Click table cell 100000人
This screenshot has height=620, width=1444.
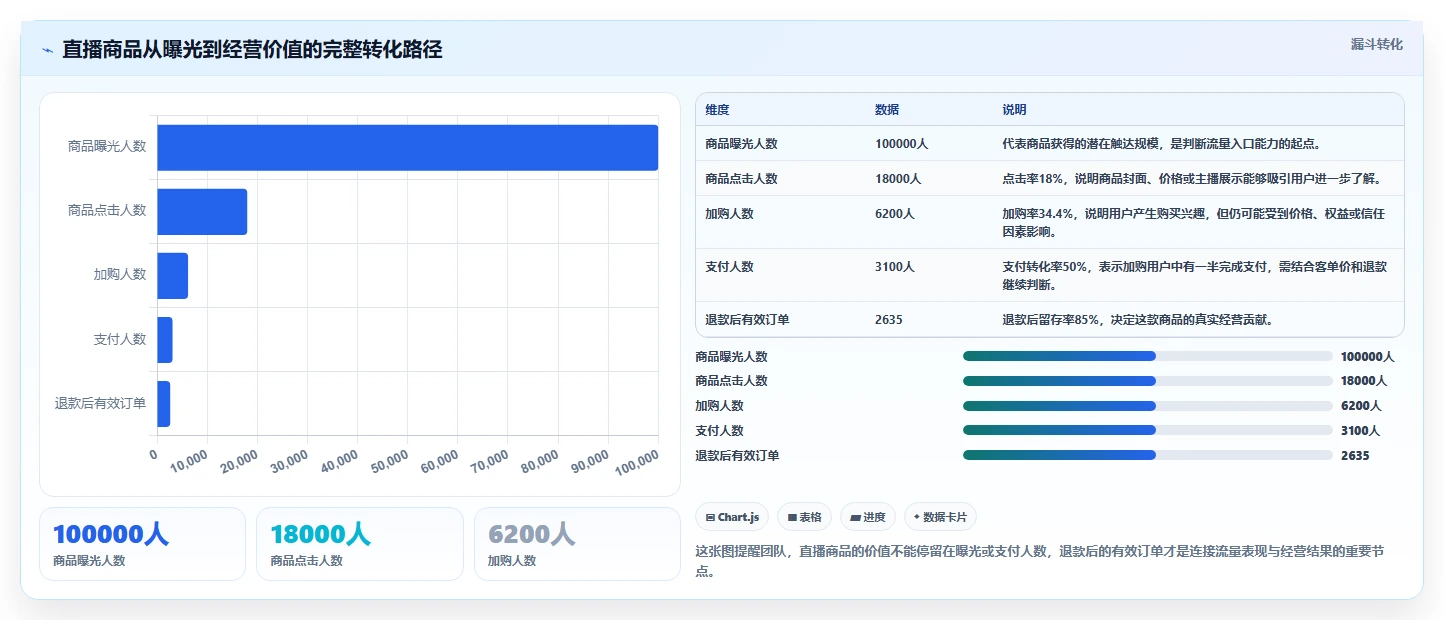(x=902, y=144)
